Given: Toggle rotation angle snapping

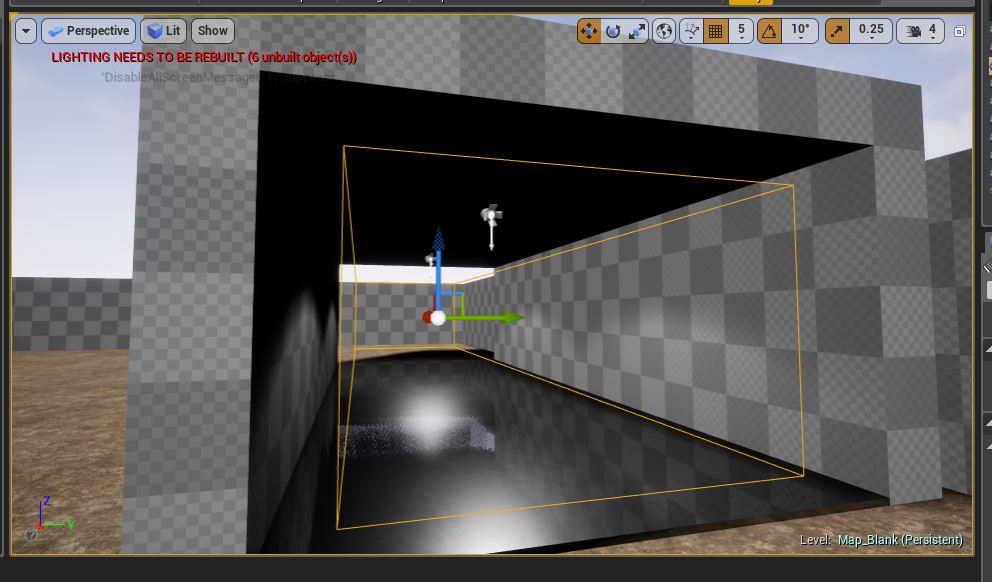Looking at the screenshot, I should 769,31.
